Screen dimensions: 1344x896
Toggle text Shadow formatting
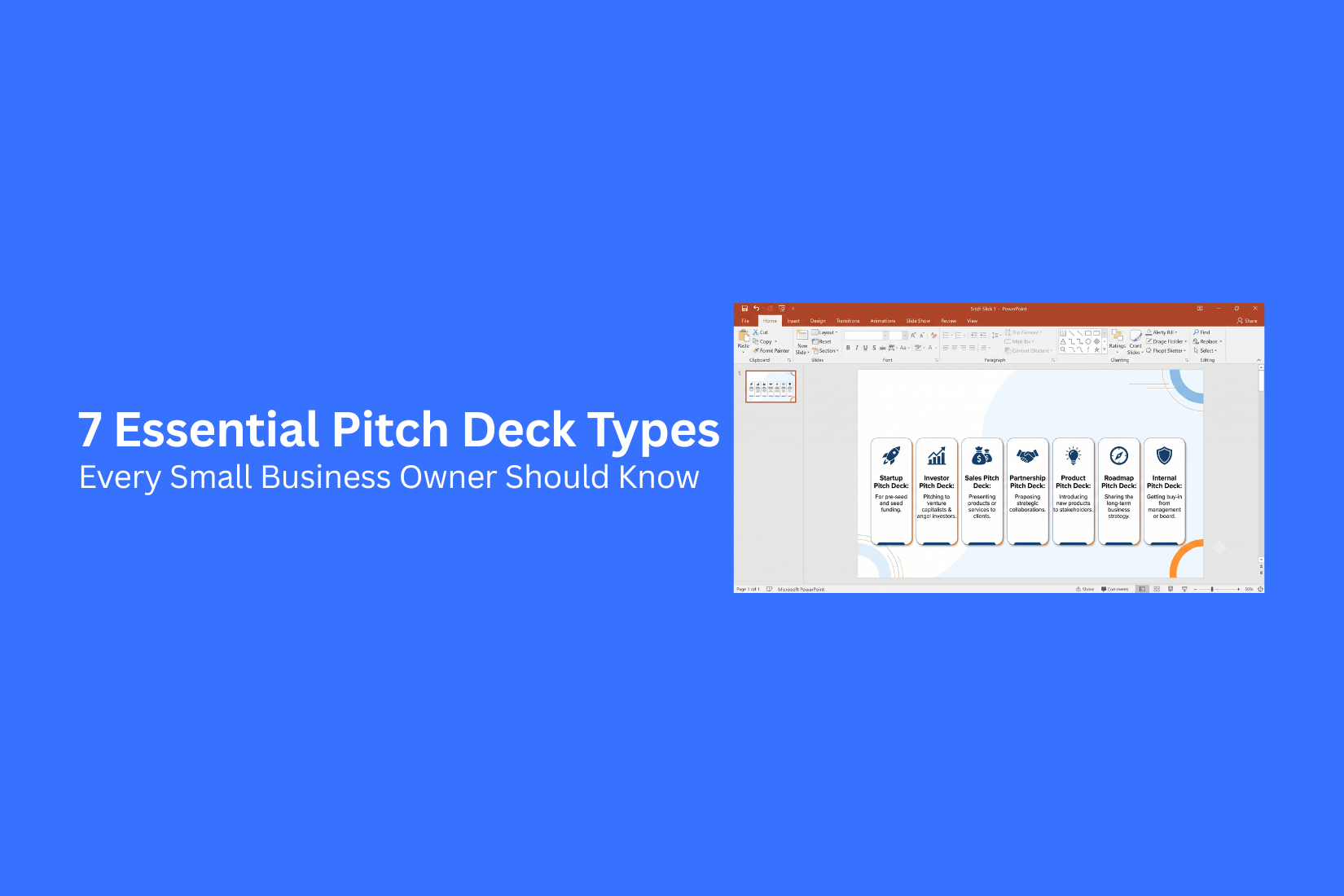pyautogui.click(x=874, y=348)
